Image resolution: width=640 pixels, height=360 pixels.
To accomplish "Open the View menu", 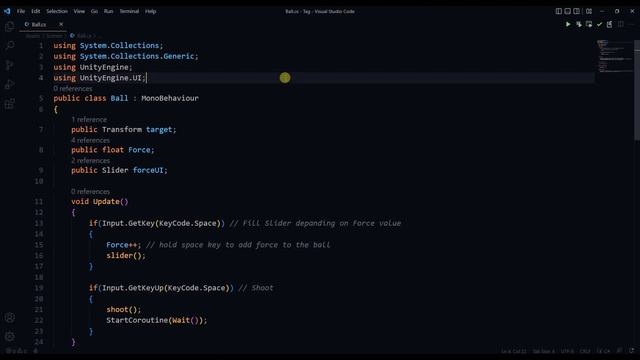I will 79,11.
